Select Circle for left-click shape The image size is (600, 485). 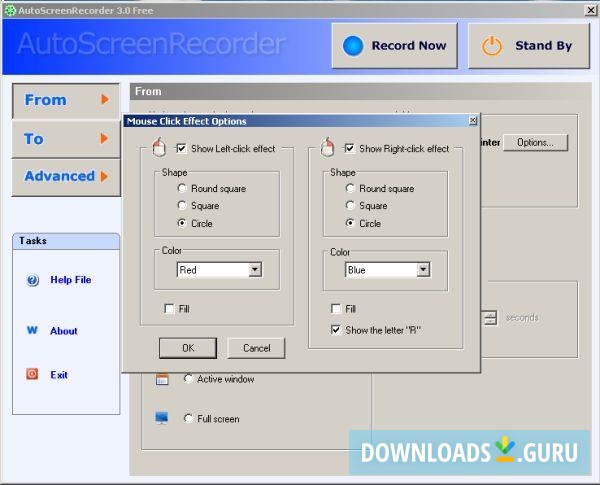point(182,223)
